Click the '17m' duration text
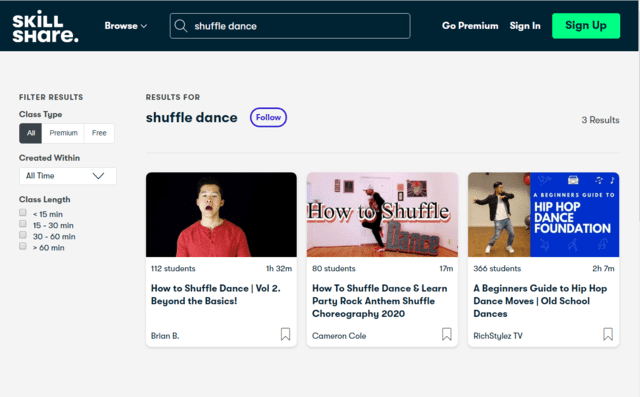 pos(446,268)
